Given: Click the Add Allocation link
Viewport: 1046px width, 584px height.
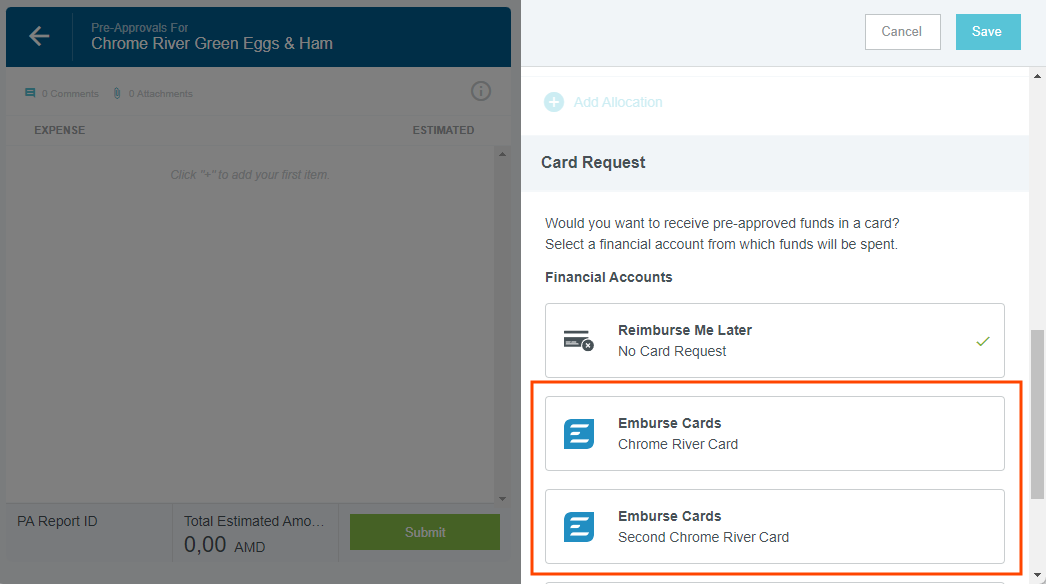Looking at the screenshot, I should 618,102.
